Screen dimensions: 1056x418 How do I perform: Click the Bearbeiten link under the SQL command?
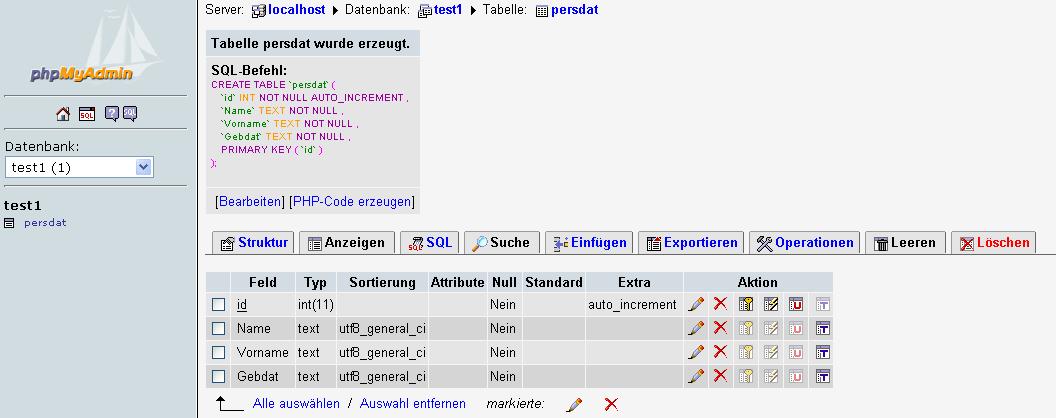pos(250,201)
